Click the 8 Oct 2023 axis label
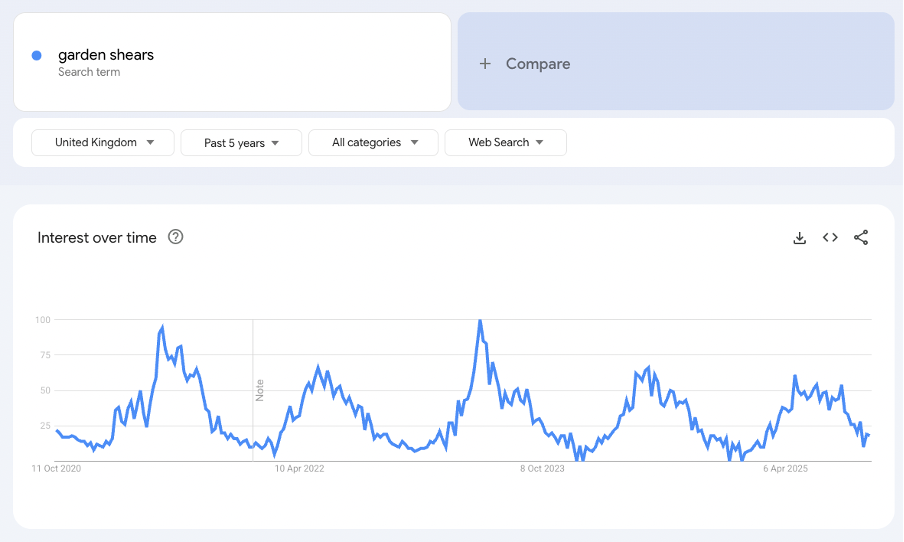This screenshot has height=542, width=904. point(542,468)
